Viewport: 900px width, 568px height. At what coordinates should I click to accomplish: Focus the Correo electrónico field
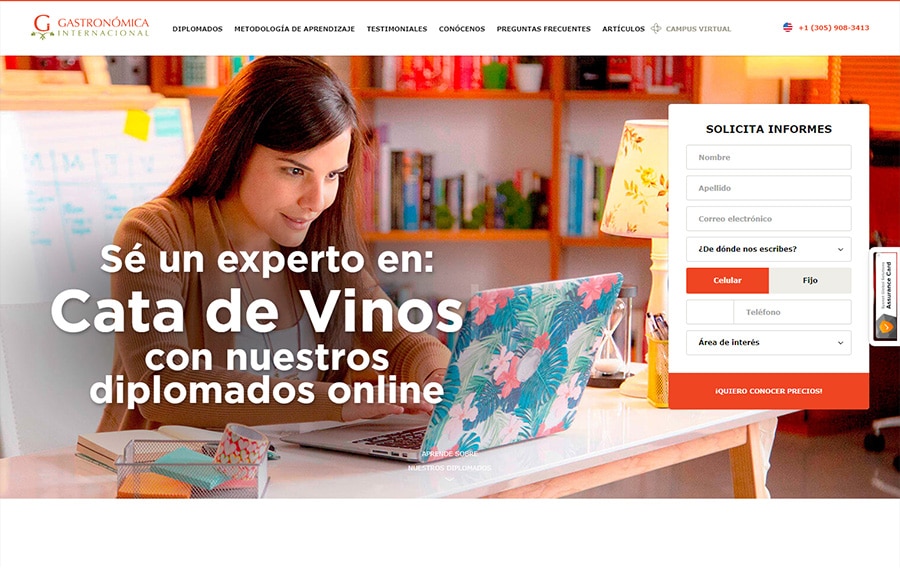[769, 219]
